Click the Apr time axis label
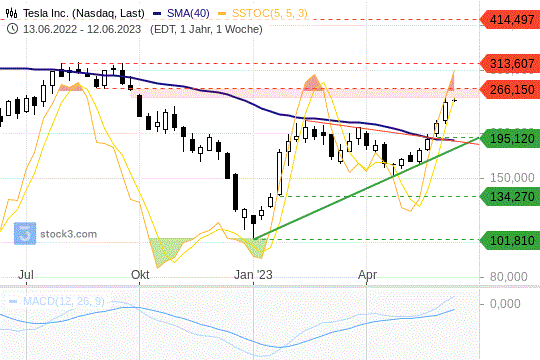The height and width of the screenshot is (360, 540). (x=367, y=275)
